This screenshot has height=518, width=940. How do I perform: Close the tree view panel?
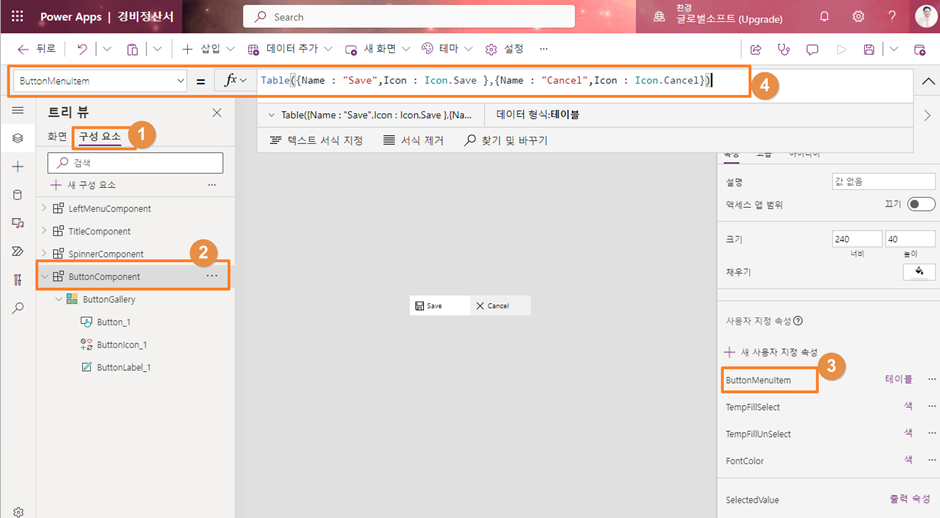(217, 112)
